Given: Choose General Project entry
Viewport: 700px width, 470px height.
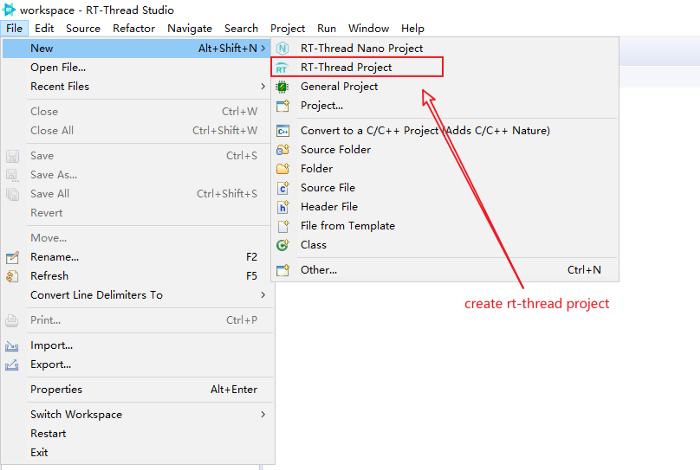Looking at the screenshot, I should (x=445, y=87).
